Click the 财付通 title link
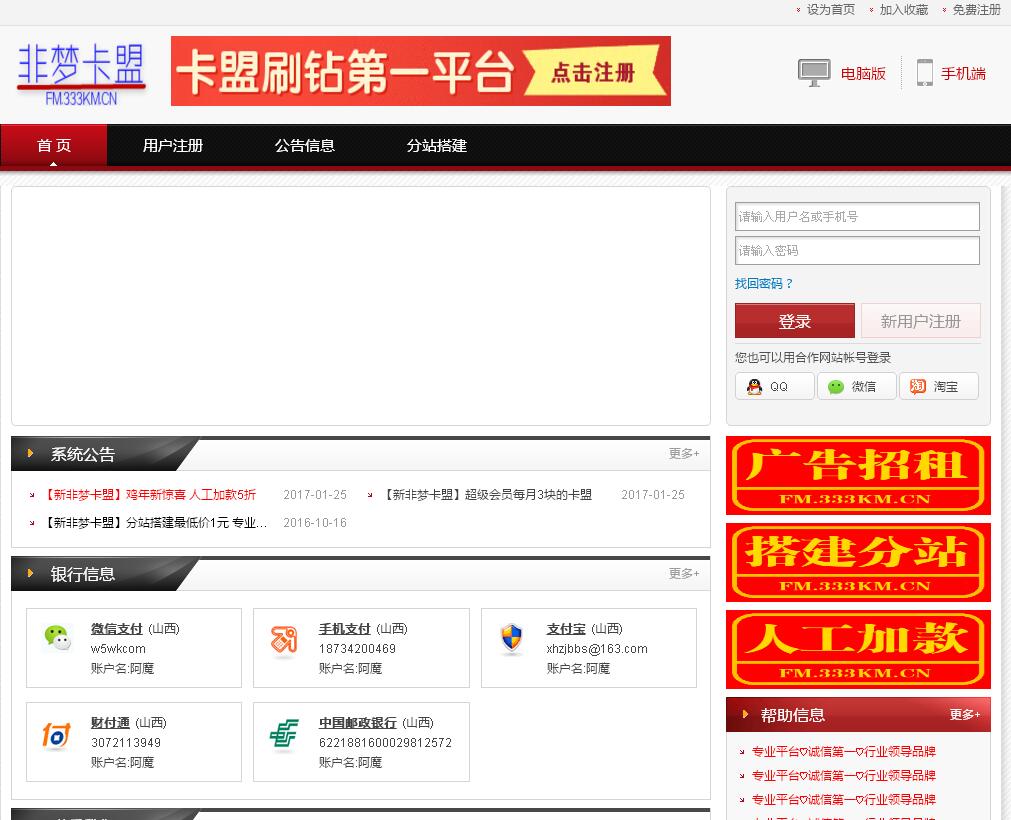Image resolution: width=1011 pixels, height=820 pixels. click(110, 723)
